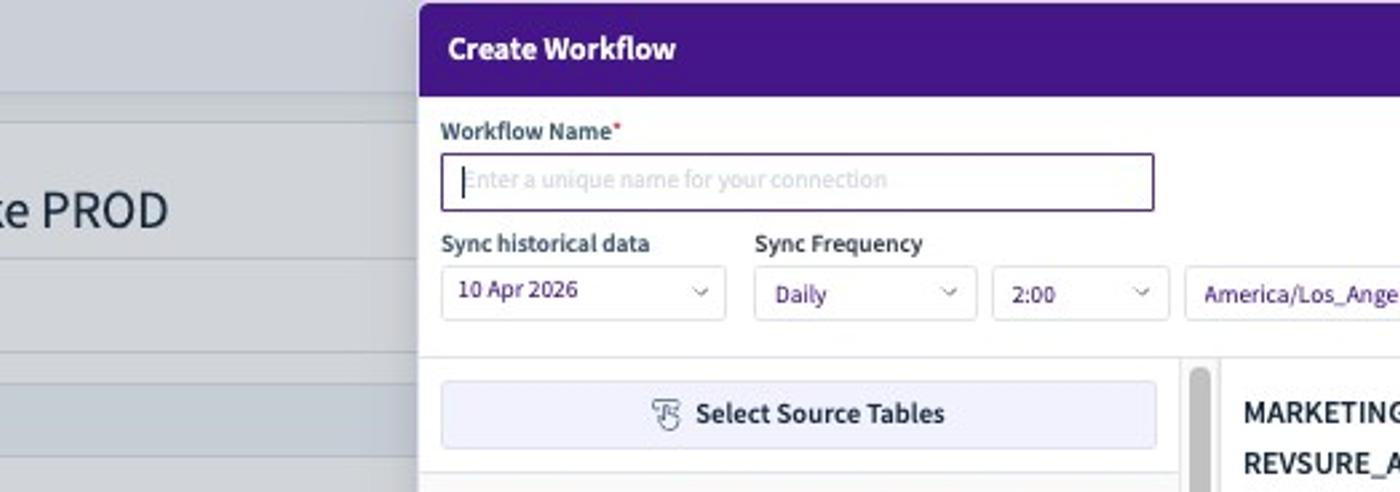Click the REVSURE_A text in right panel
This screenshot has height=492, width=1400.
coord(1321,463)
